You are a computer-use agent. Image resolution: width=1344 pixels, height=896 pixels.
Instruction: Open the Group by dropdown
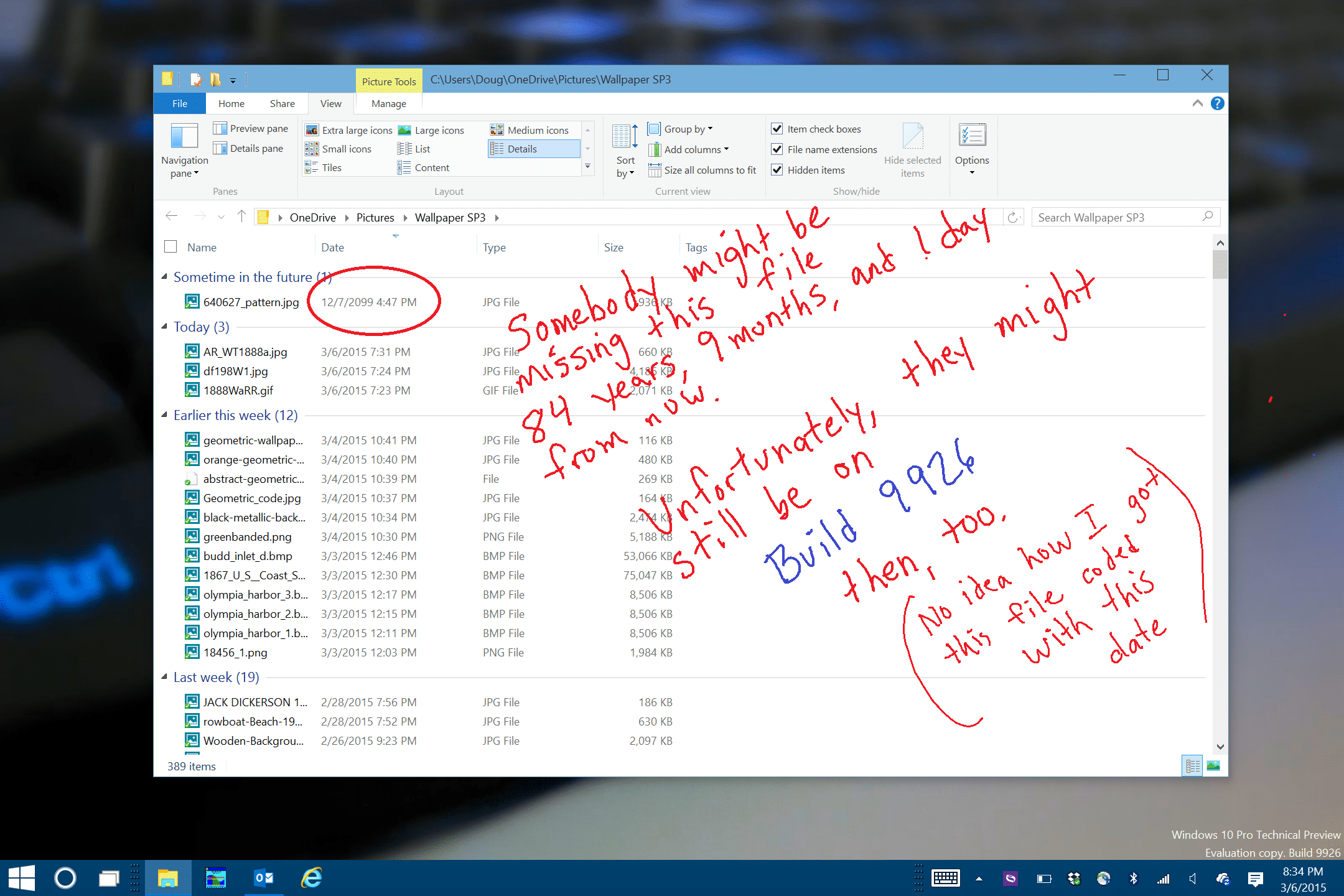click(680, 129)
